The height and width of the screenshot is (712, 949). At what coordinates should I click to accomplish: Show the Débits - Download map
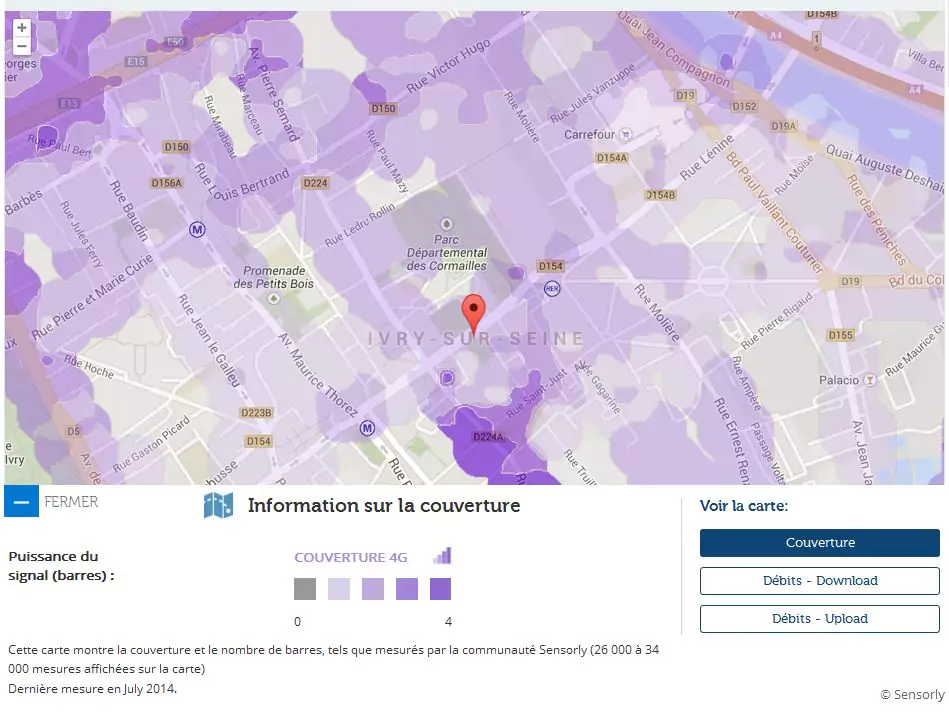click(819, 581)
